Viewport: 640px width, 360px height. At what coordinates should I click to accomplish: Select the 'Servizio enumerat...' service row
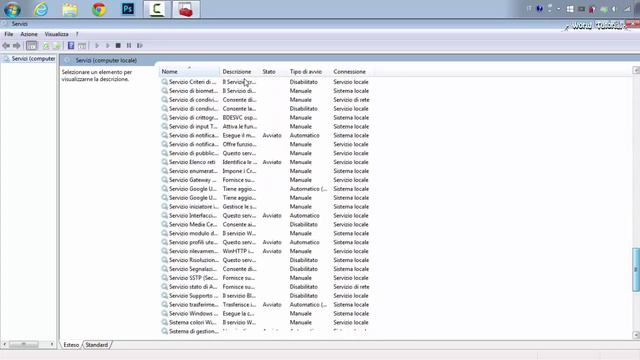point(265,171)
